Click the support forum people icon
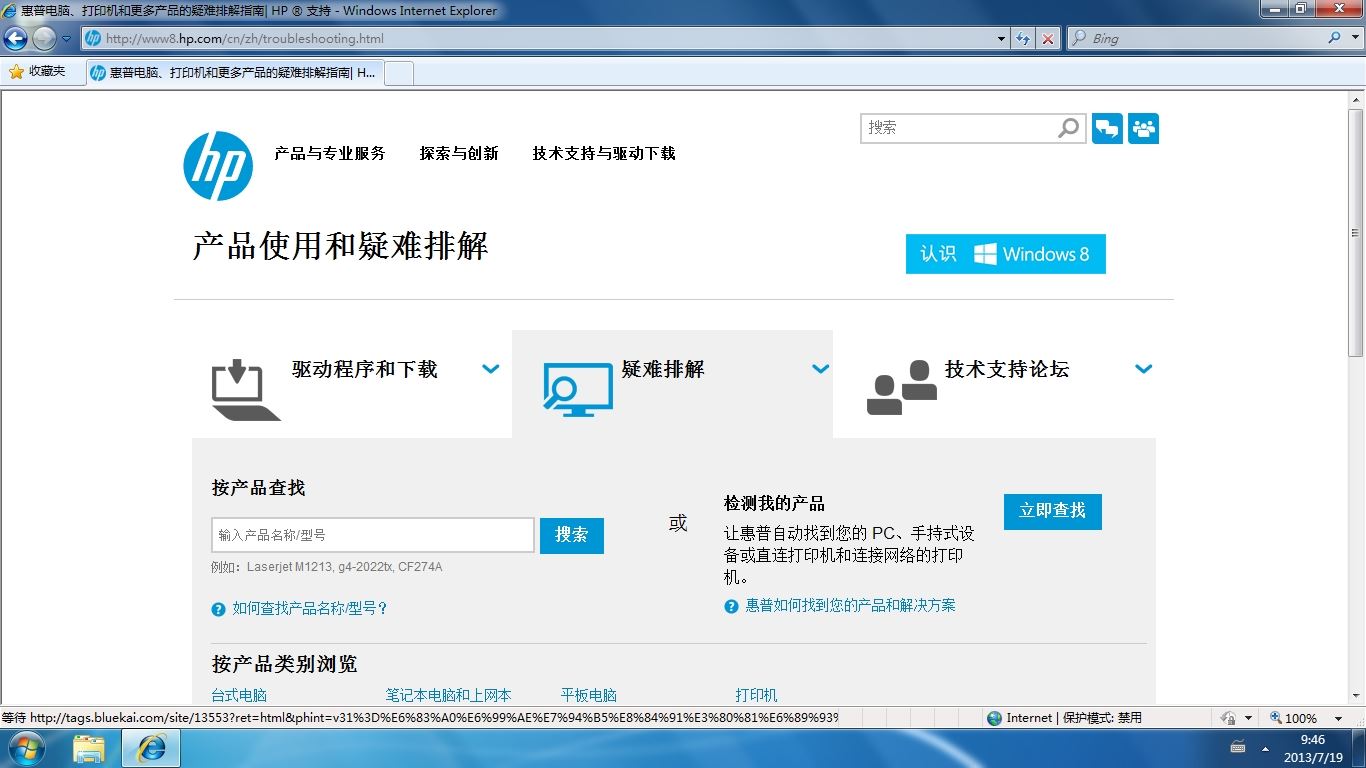Viewport: 1366px width, 768px height. tap(902, 387)
